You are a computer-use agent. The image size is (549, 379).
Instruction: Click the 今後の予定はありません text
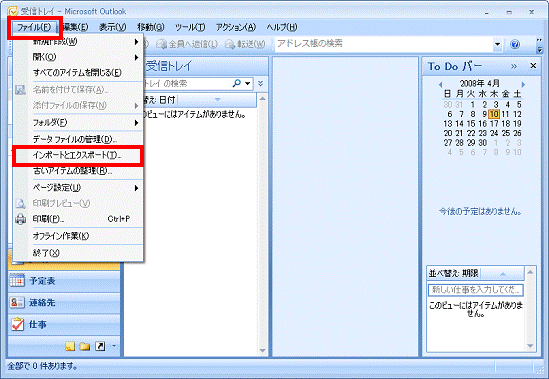point(480,211)
